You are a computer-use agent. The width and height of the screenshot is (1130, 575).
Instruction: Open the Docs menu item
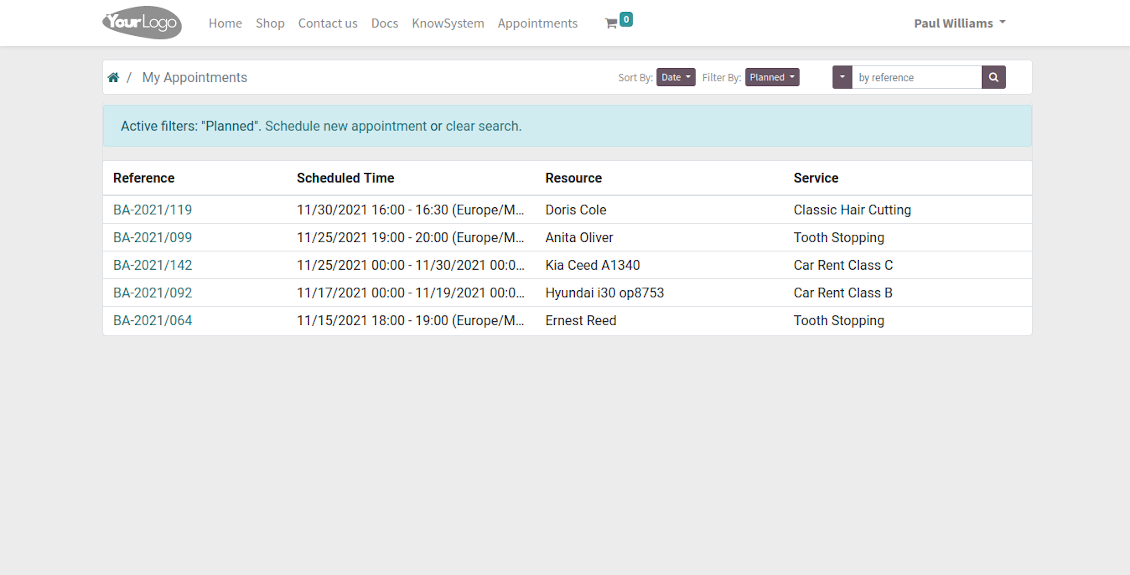384,23
